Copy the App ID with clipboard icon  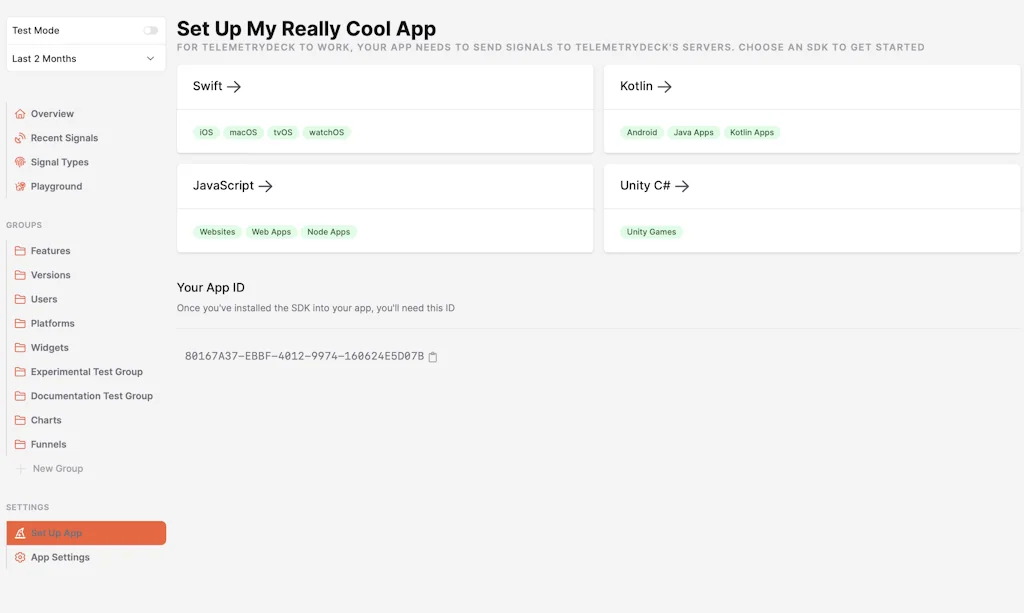tap(432, 356)
